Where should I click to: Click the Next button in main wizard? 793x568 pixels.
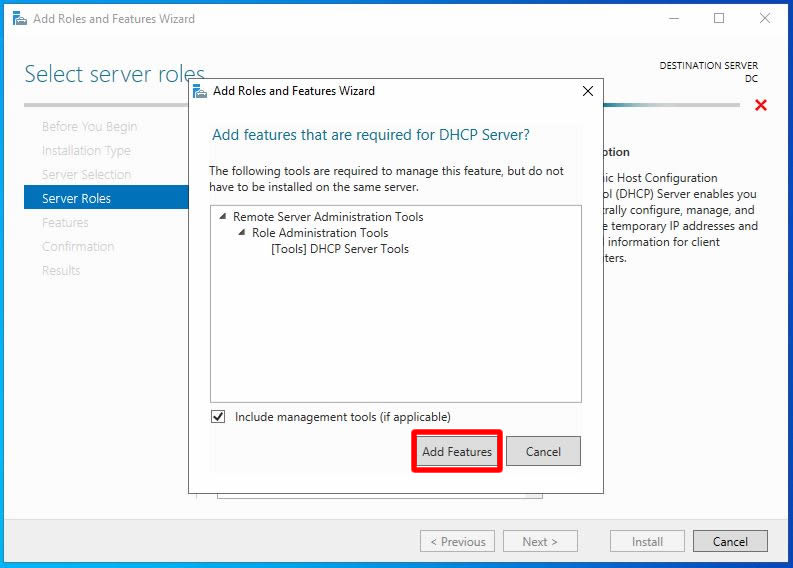pyautogui.click(x=540, y=541)
